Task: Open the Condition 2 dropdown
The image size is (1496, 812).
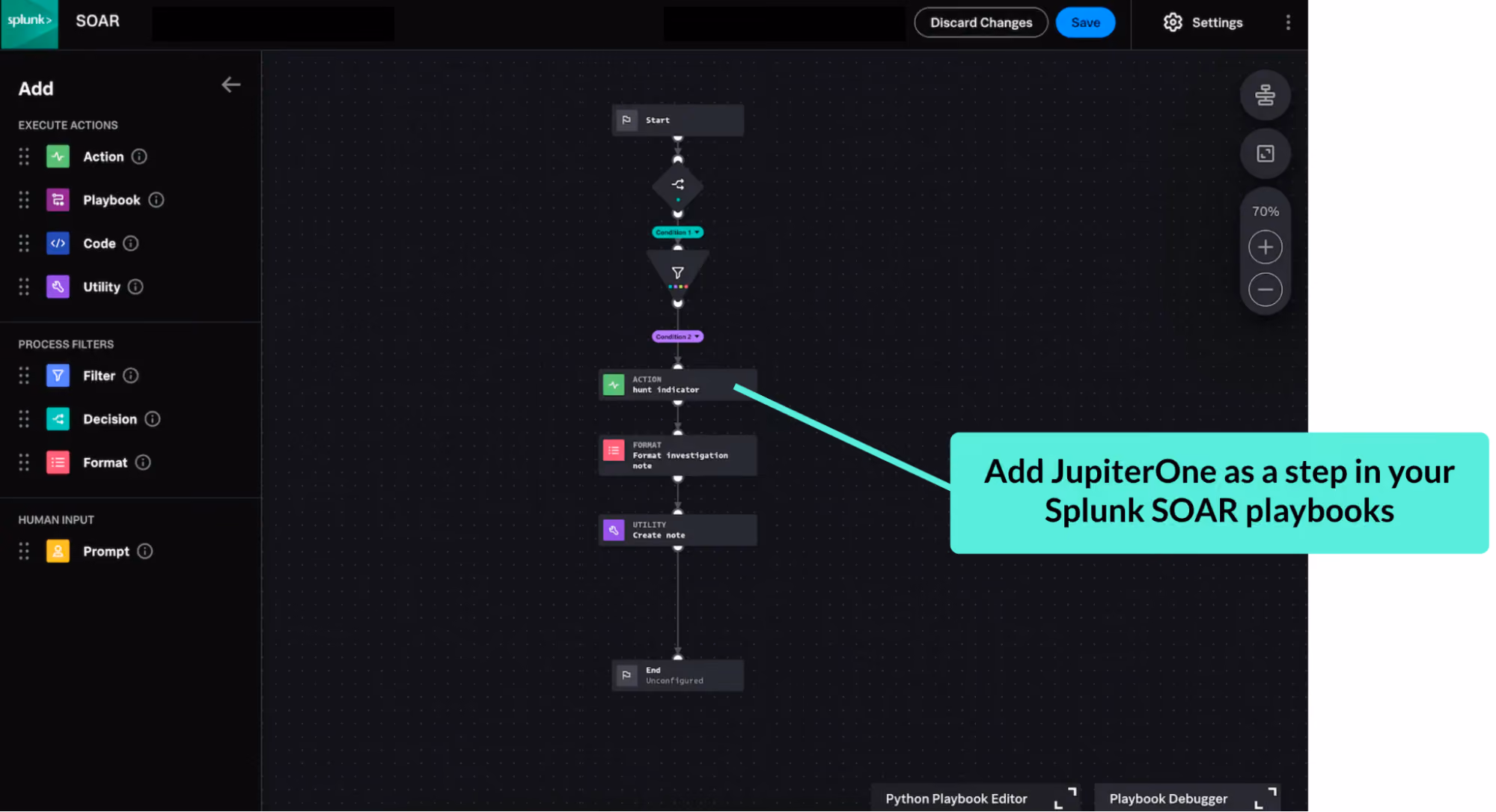Action: pos(677,337)
